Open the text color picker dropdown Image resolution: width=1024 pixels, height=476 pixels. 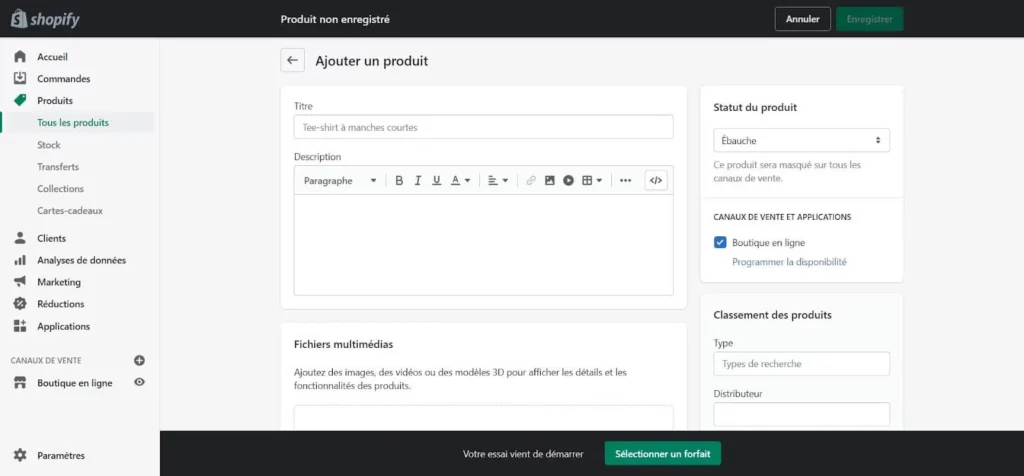point(460,181)
